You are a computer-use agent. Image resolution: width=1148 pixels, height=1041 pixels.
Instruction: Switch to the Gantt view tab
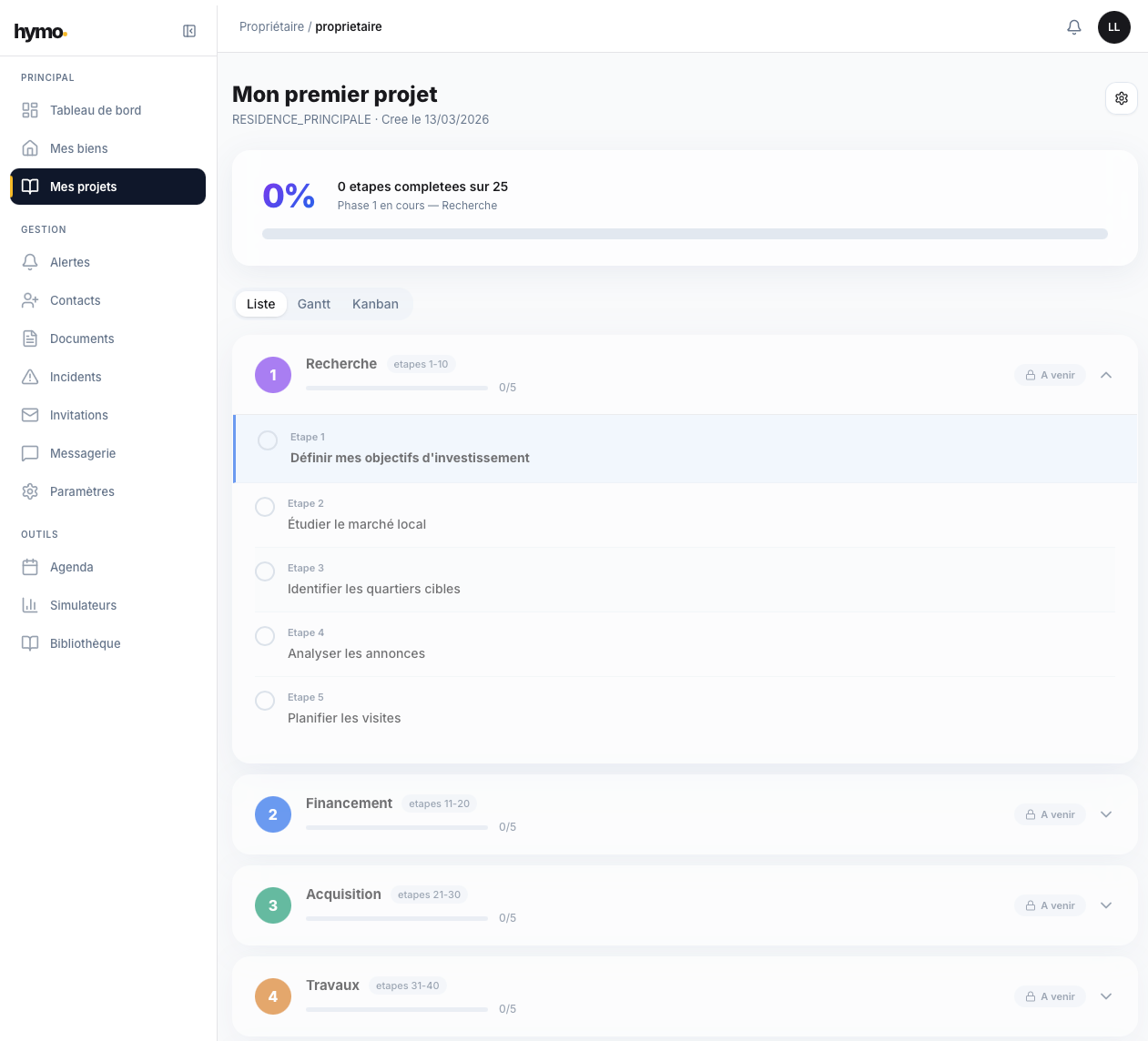[x=313, y=304]
